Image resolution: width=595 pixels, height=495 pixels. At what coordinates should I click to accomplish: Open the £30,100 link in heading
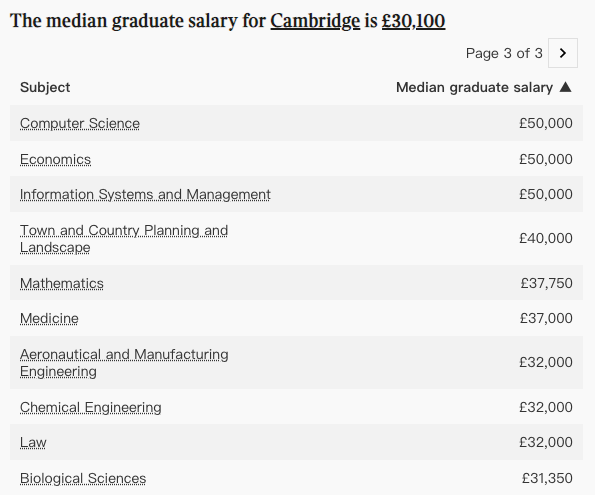click(413, 21)
